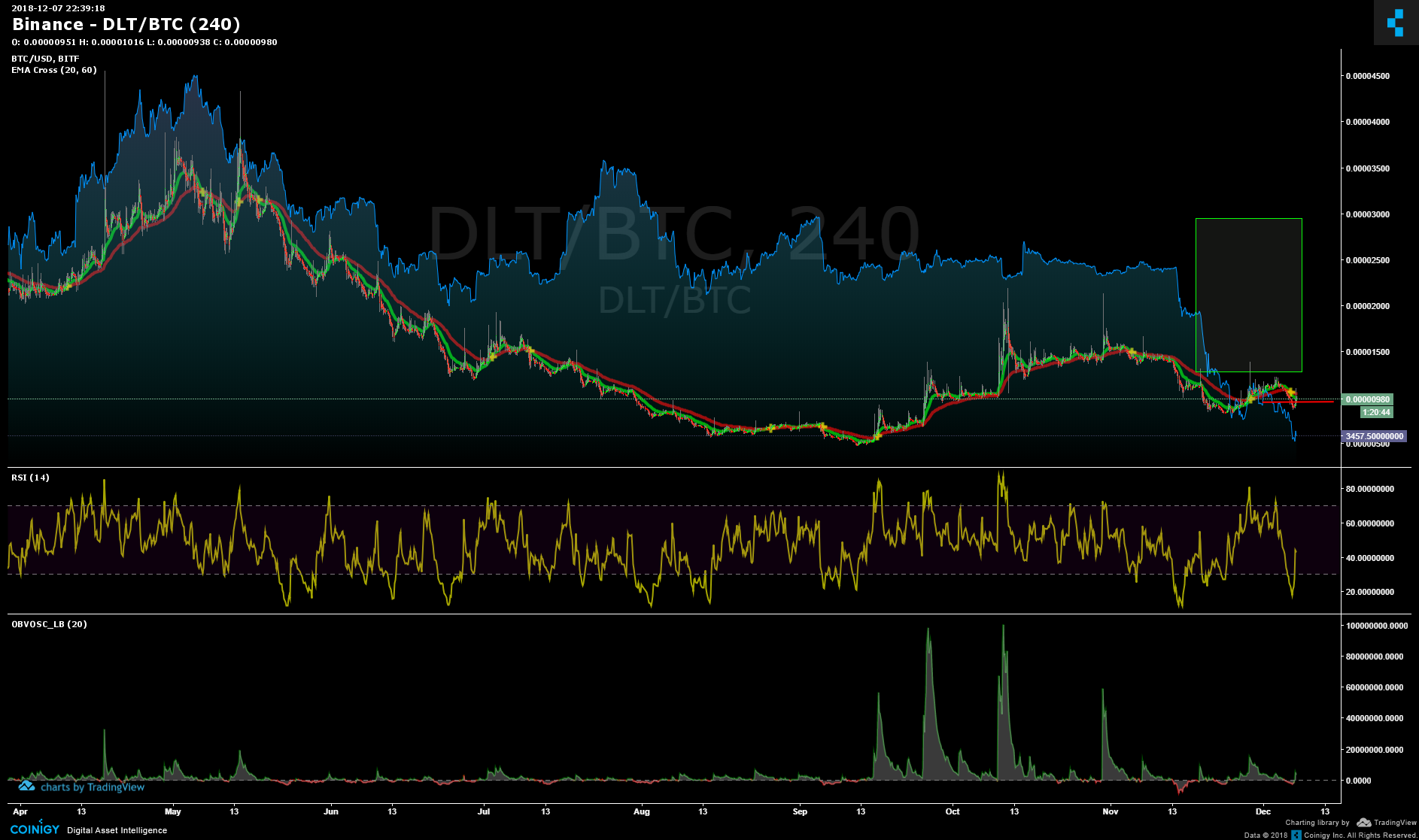Toggle visibility of the BTC/USD, BITF overlay

point(44,58)
